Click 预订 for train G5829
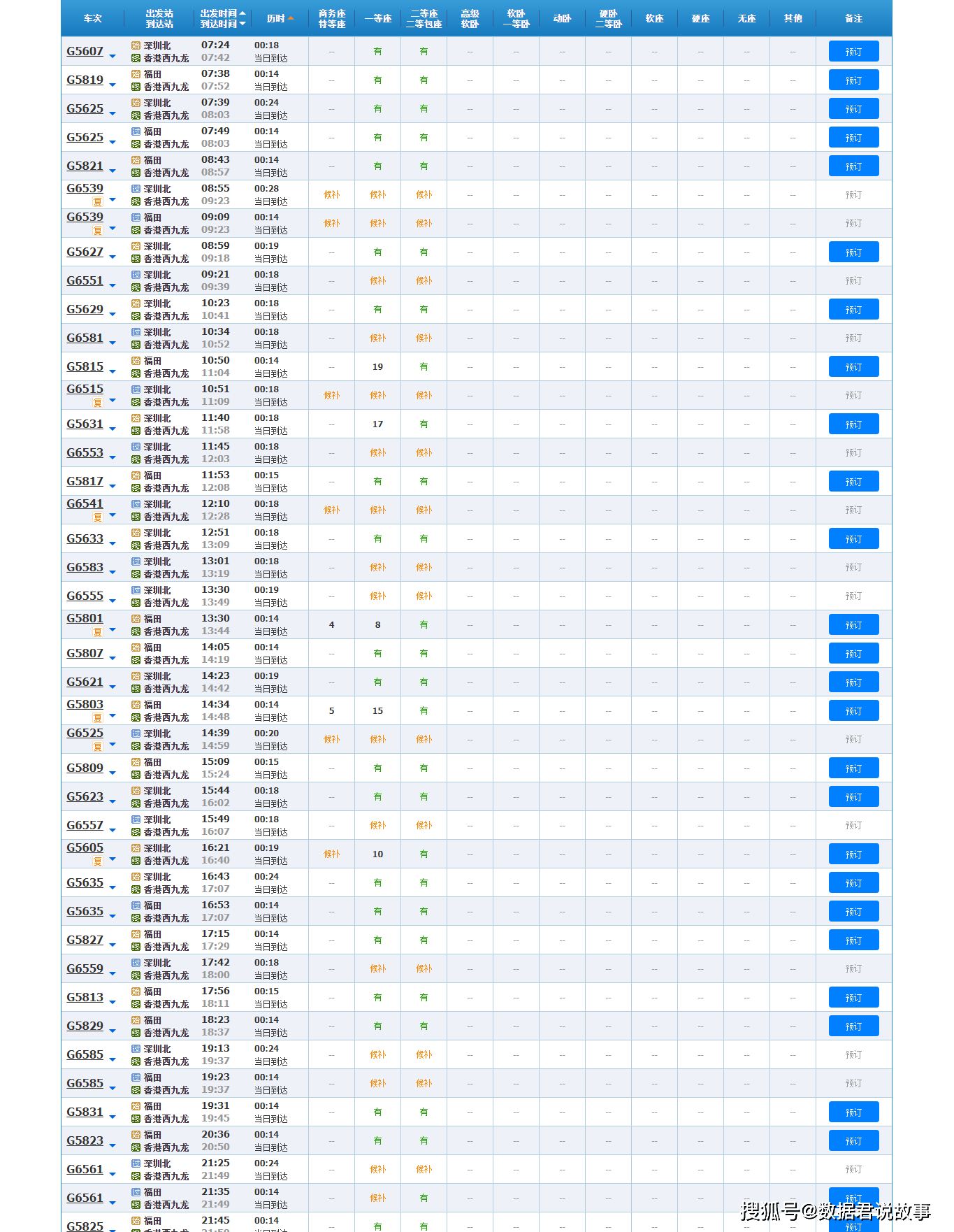This screenshot has height=1232, width=954. [853, 1026]
